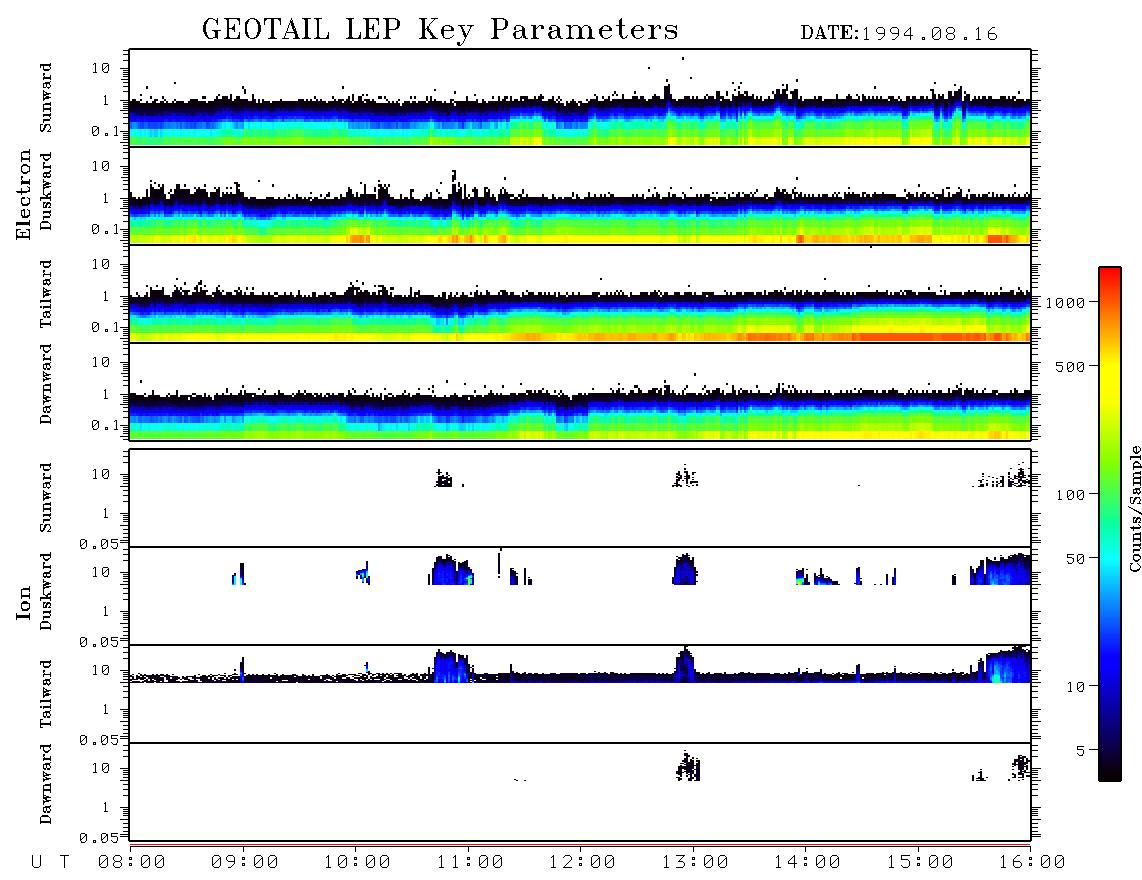Click the Electron Sunward spectrogram panel
The image size is (1142, 880).
tap(580, 98)
